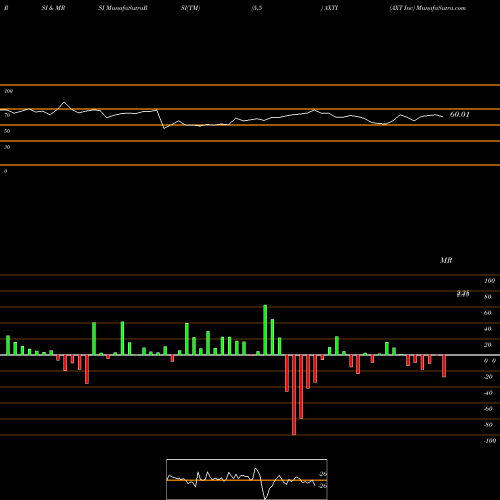Screen dimensions: 500x500
Task: Click the 60 label on MR axis
Action: (x=488, y=313)
